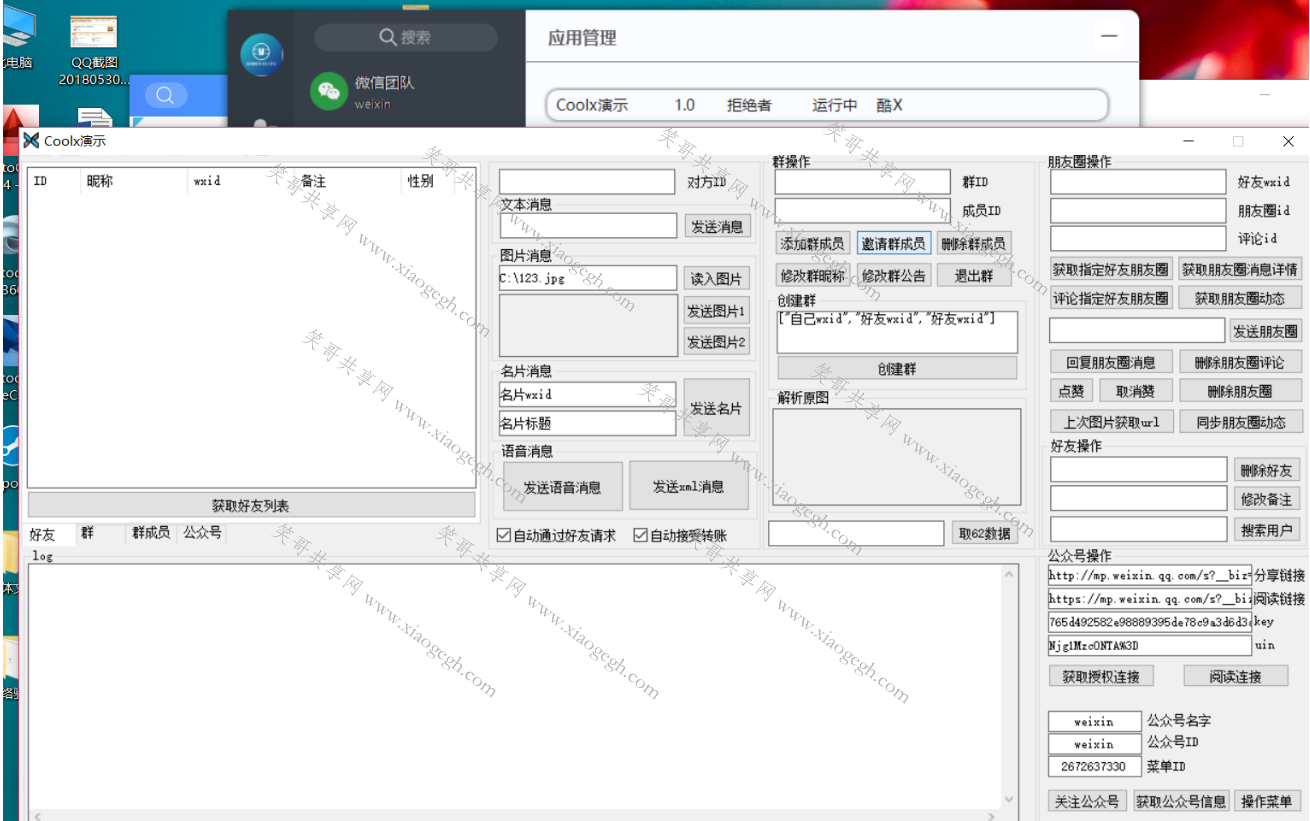This screenshot has height=821, width=1310.
Task: Click the WeChat profile avatar in sidebar
Action: [x=260, y=53]
